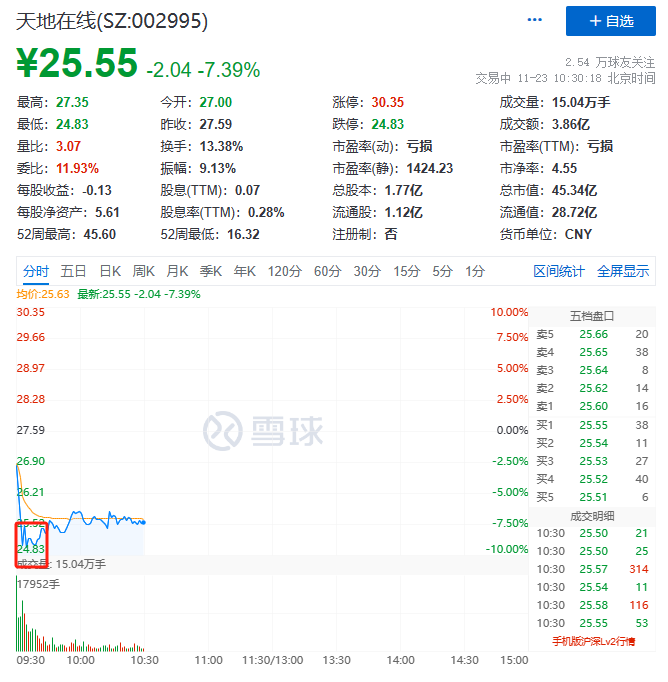
Task: Click the 市盈率(静) value 1424.23
Action: tap(430, 168)
